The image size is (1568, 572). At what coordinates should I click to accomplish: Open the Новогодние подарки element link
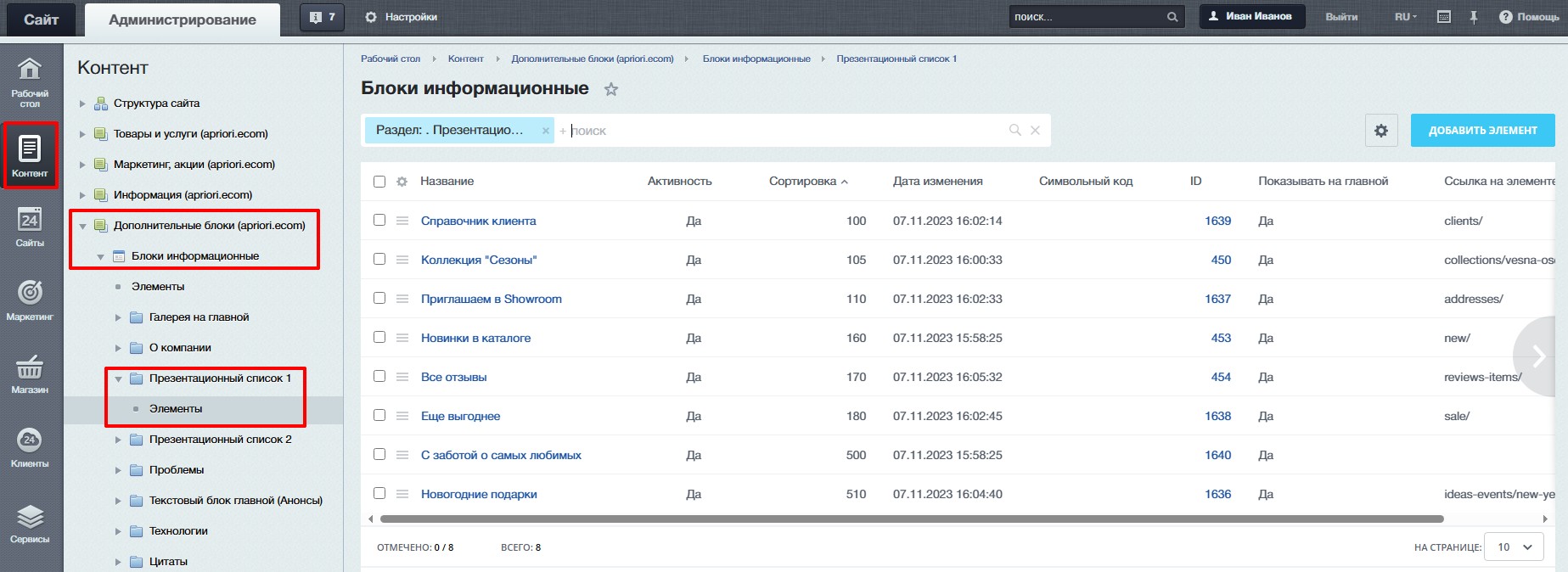(x=479, y=494)
